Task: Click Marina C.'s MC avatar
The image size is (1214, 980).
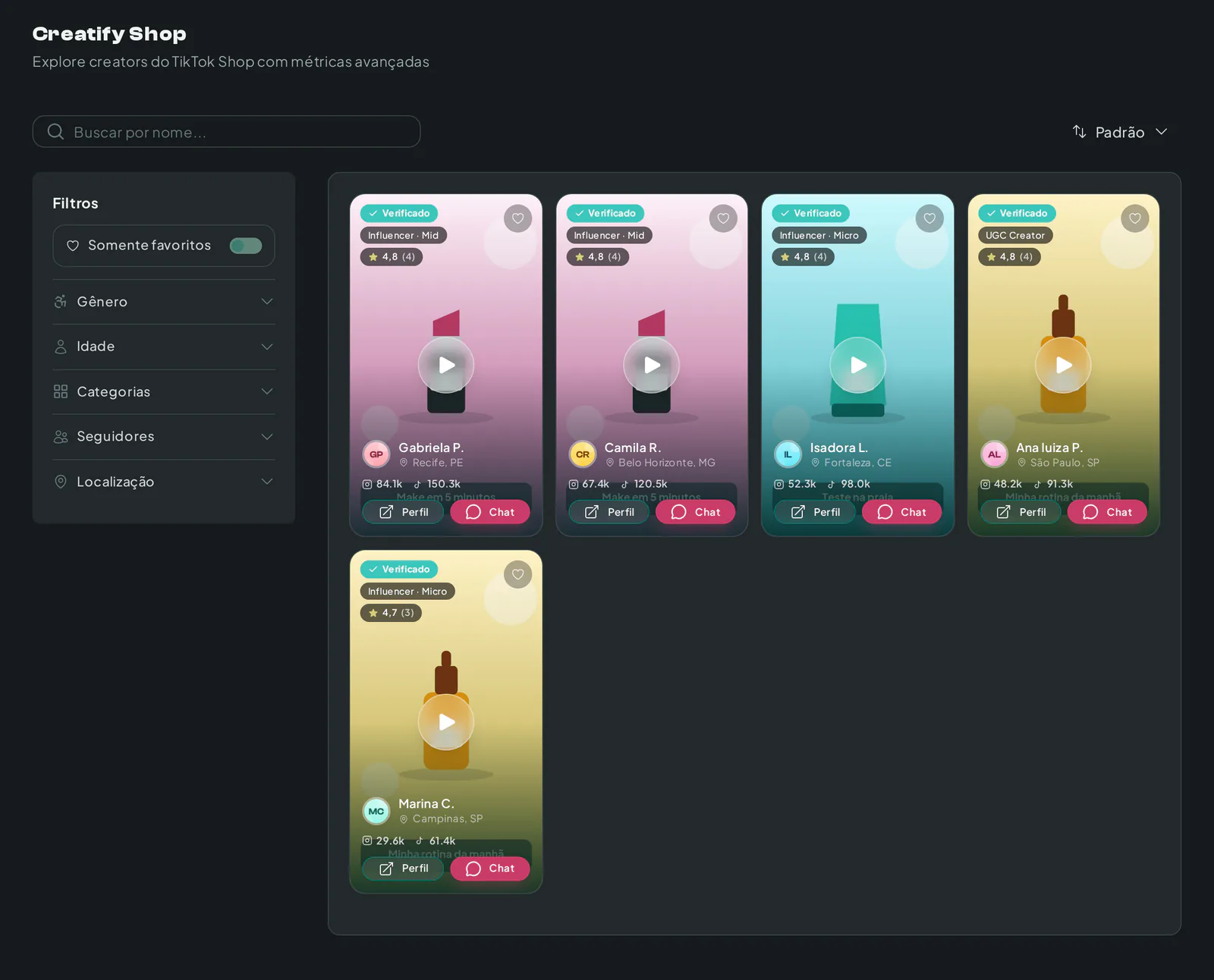Action: [376, 811]
